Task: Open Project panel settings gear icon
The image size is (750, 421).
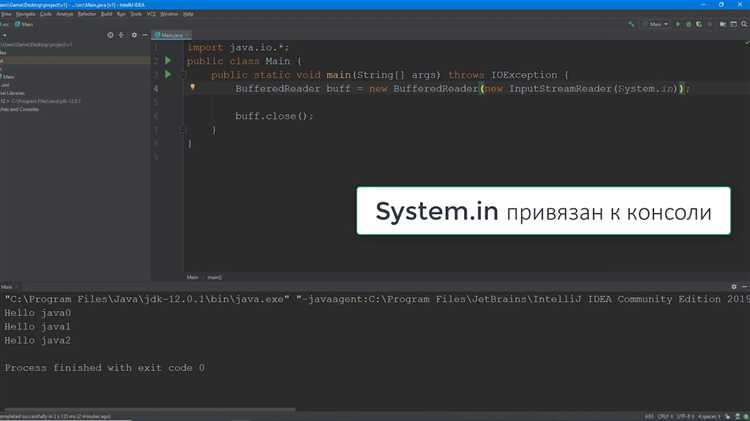Action: pyautogui.click(x=134, y=35)
